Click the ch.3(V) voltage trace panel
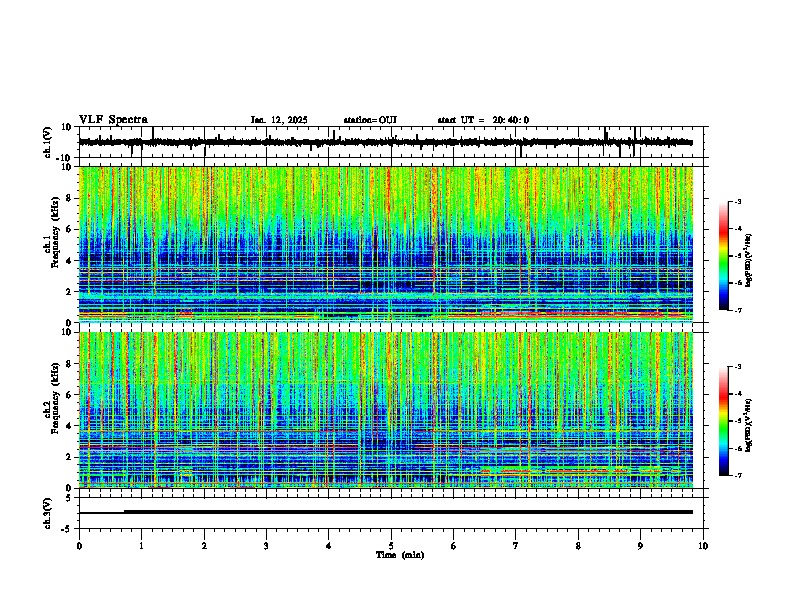The image size is (792, 612). [391, 513]
